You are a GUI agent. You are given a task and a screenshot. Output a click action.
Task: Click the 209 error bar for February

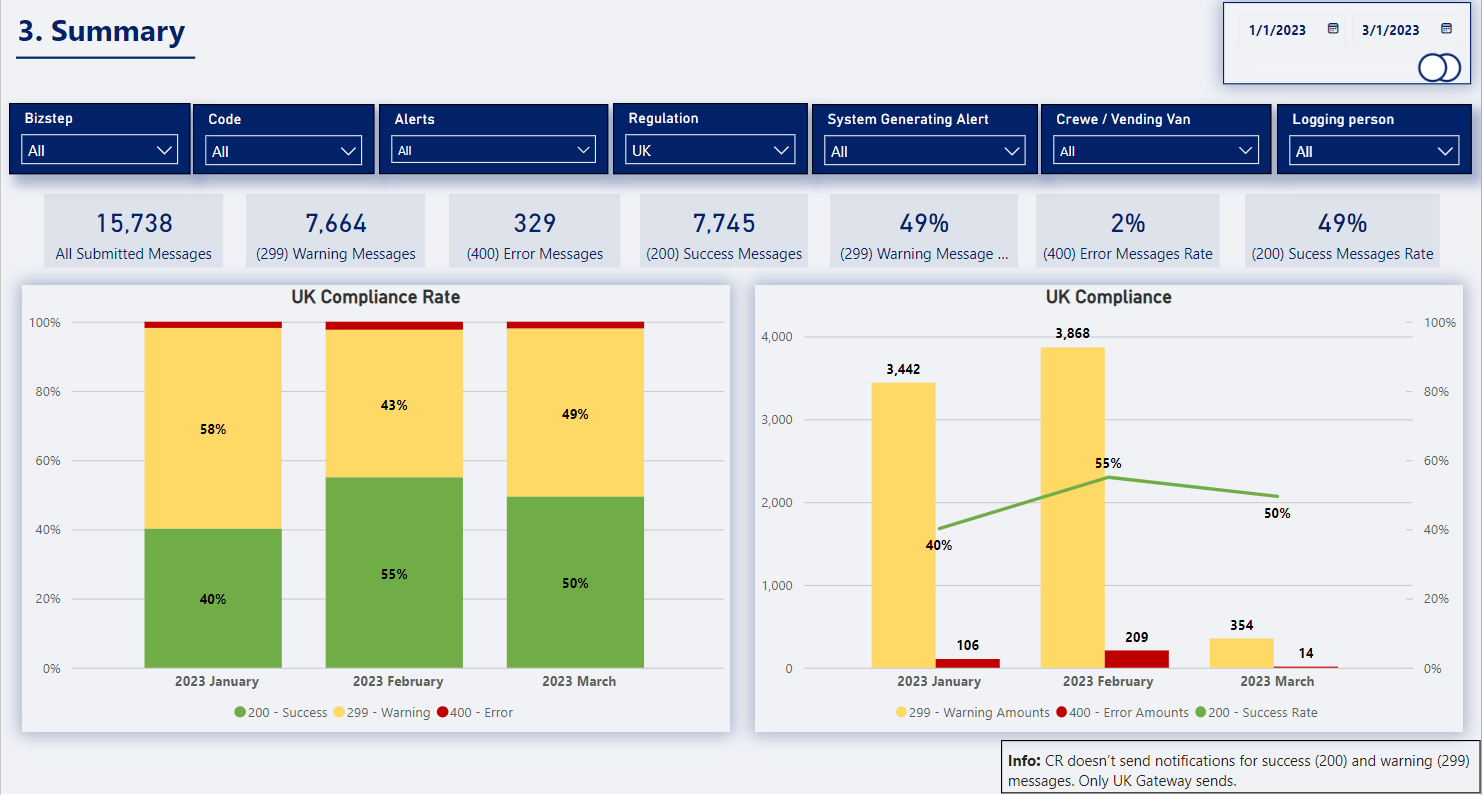[1137, 659]
